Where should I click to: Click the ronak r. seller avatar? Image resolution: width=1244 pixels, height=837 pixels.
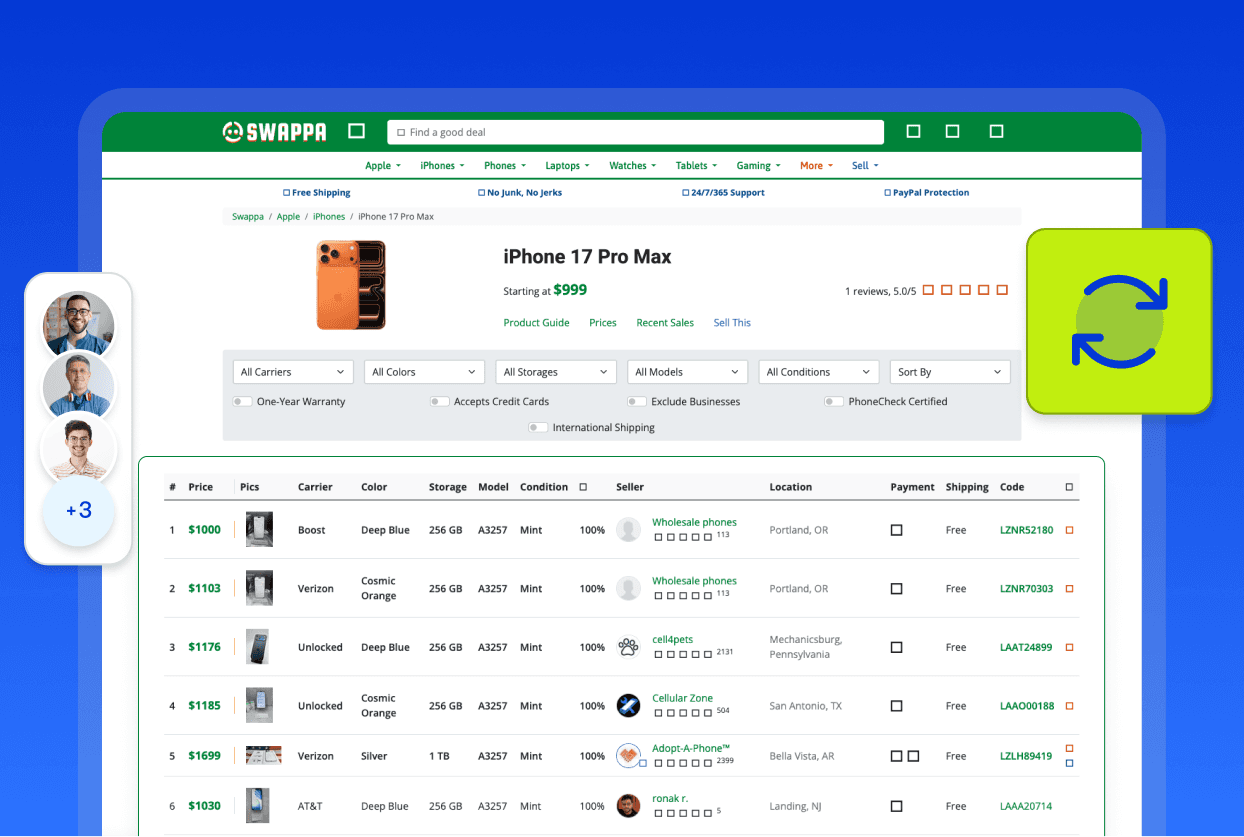[628, 805]
